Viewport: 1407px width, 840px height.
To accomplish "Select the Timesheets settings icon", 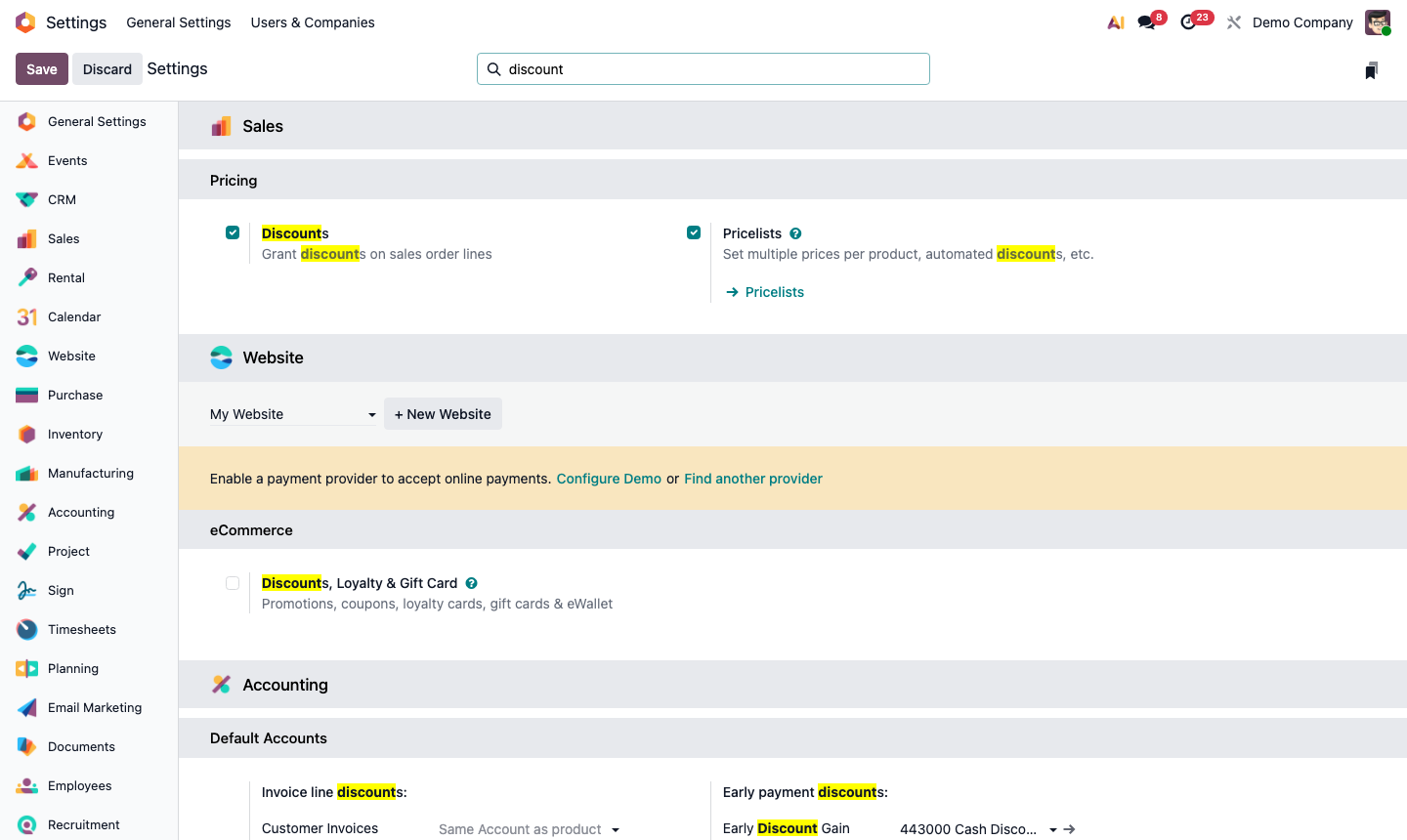I will 25,629.
